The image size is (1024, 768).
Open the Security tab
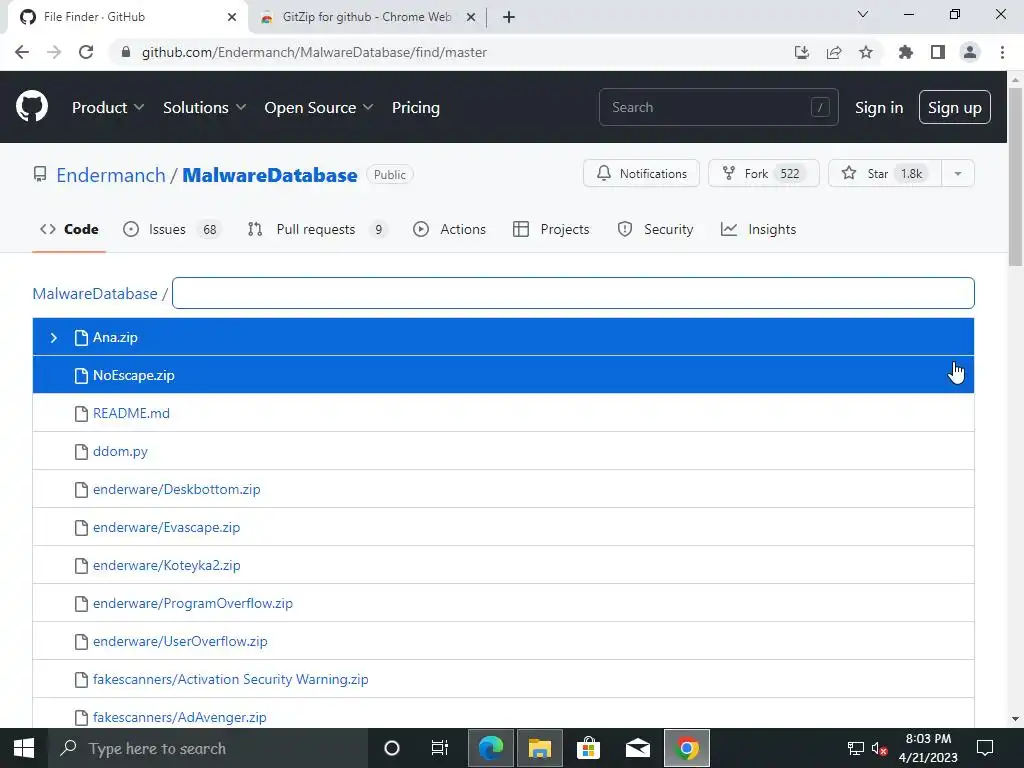click(x=655, y=229)
